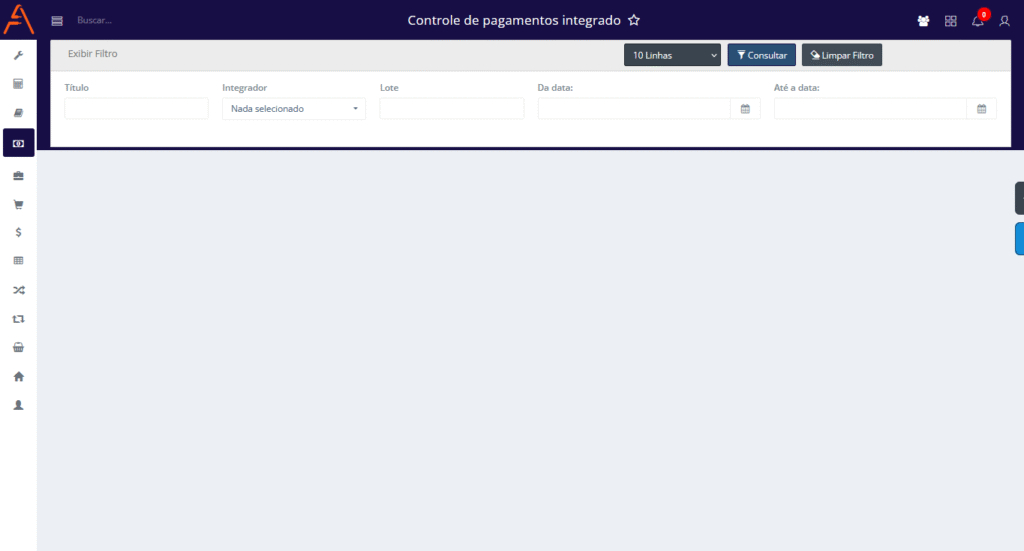Screen dimensions: 1024x551
Task: Open the apps grid icon in header
Action: 951,21
